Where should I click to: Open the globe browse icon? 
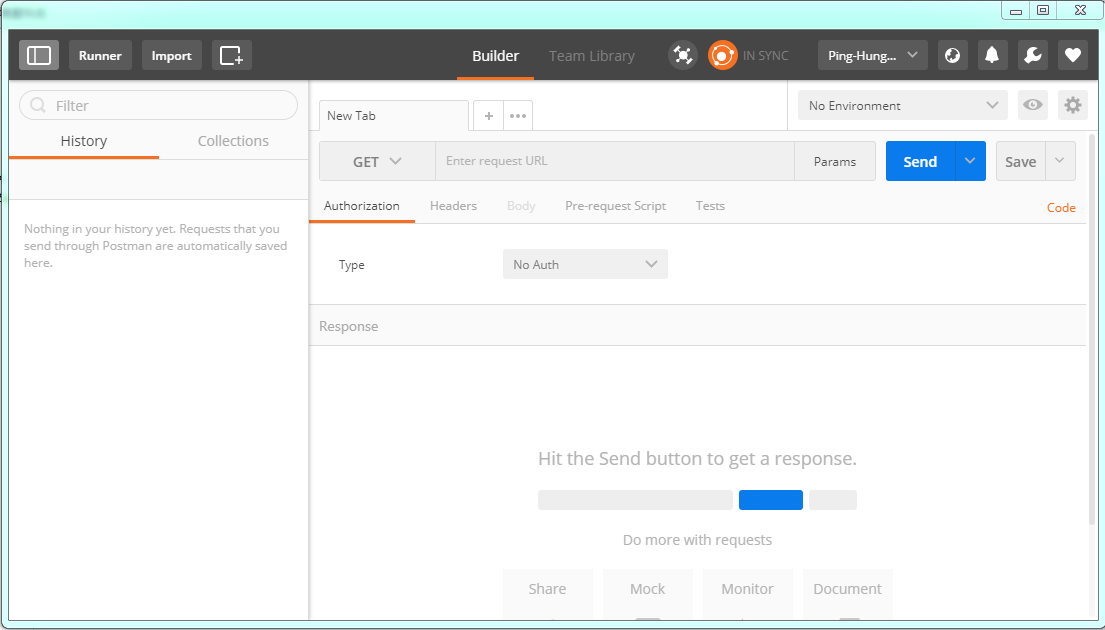[x=952, y=55]
